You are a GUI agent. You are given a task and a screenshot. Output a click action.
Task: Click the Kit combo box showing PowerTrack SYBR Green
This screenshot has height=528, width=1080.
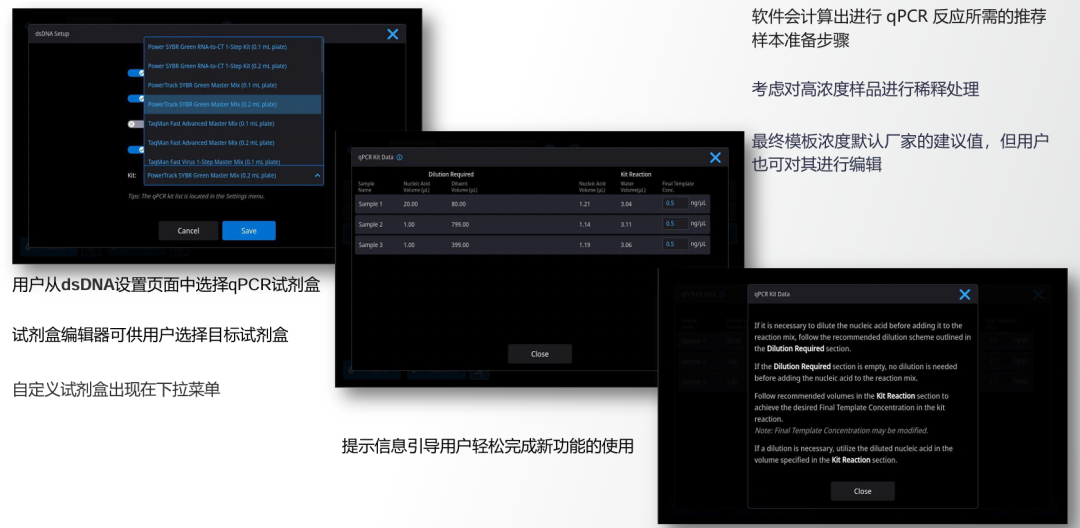tap(233, 176)
